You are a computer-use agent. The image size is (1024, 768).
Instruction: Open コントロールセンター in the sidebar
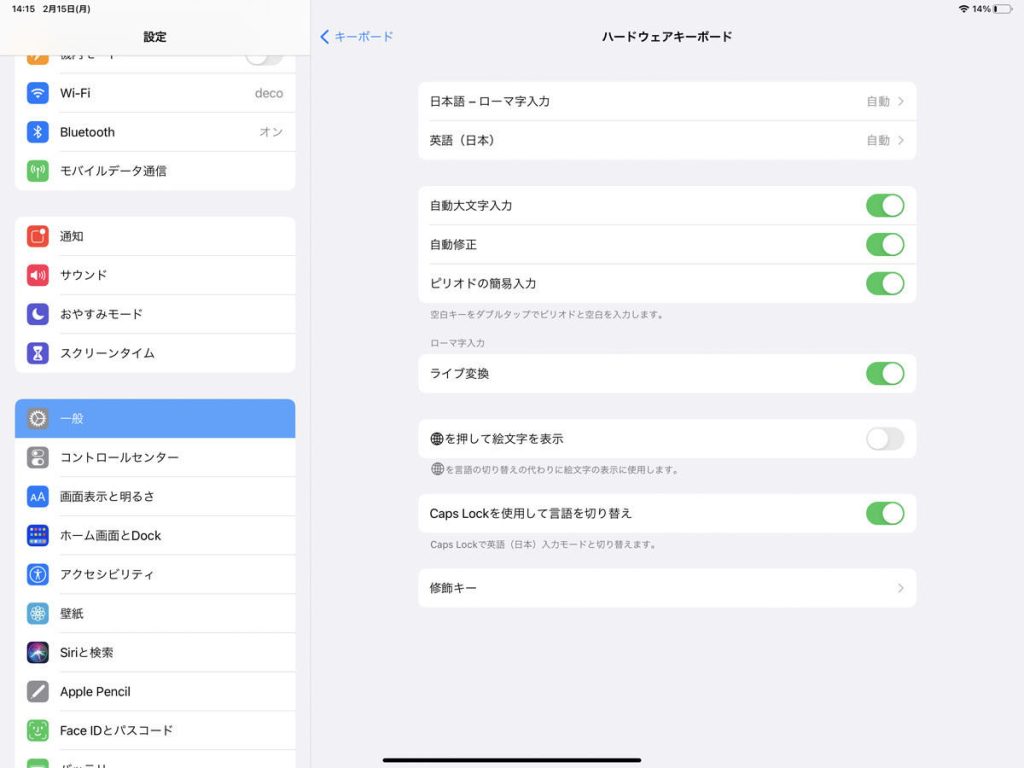pyautogui.click(x=155, y=457)
